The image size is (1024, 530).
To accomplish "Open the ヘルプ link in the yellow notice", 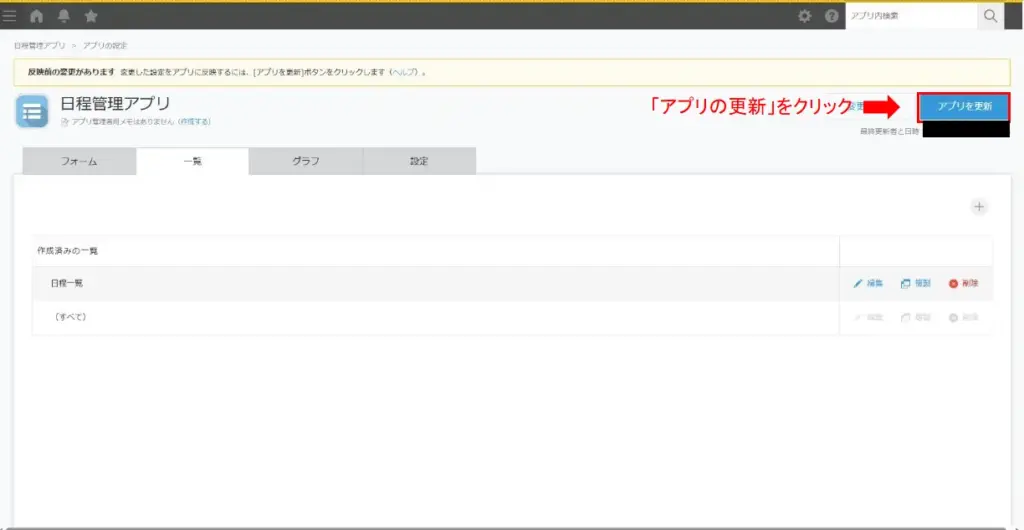I will [x=404, y=72].
